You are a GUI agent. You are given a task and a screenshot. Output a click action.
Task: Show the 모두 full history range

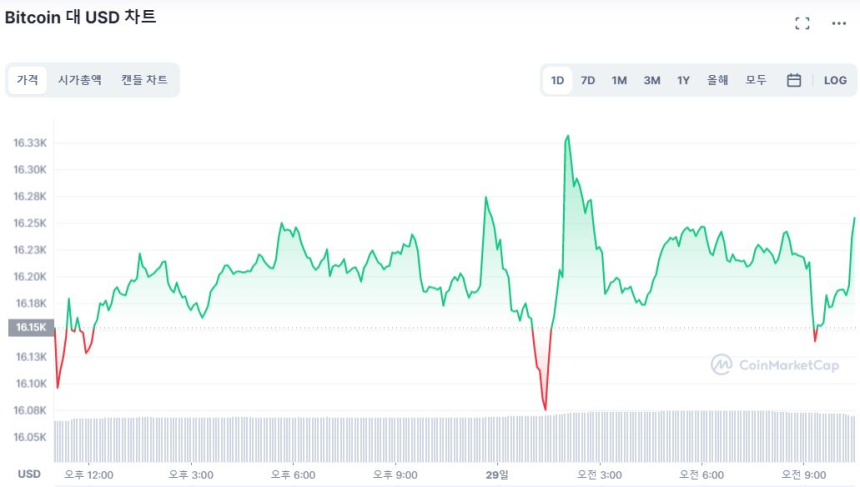point(756,80)
